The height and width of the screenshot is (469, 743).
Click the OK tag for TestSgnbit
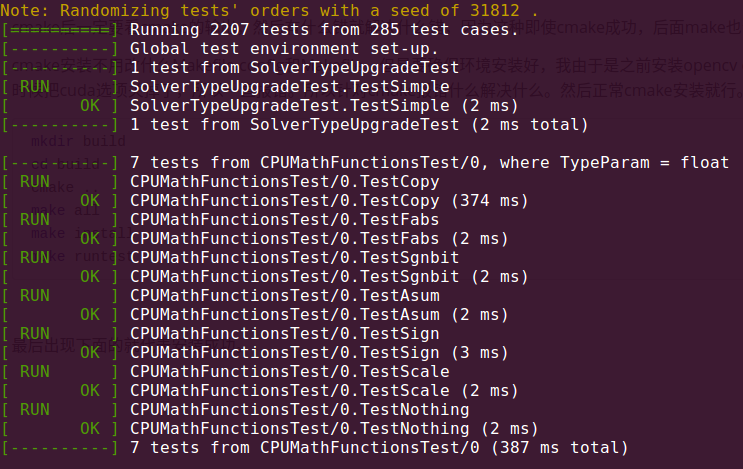[90, 276]
